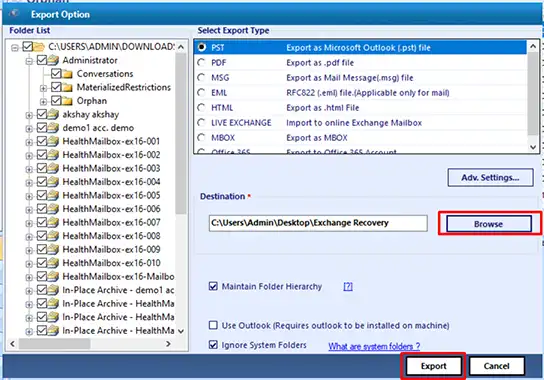Click the export type list scroll-up arrow
Viewport: 544px width, 380px height.
(533, 46)
